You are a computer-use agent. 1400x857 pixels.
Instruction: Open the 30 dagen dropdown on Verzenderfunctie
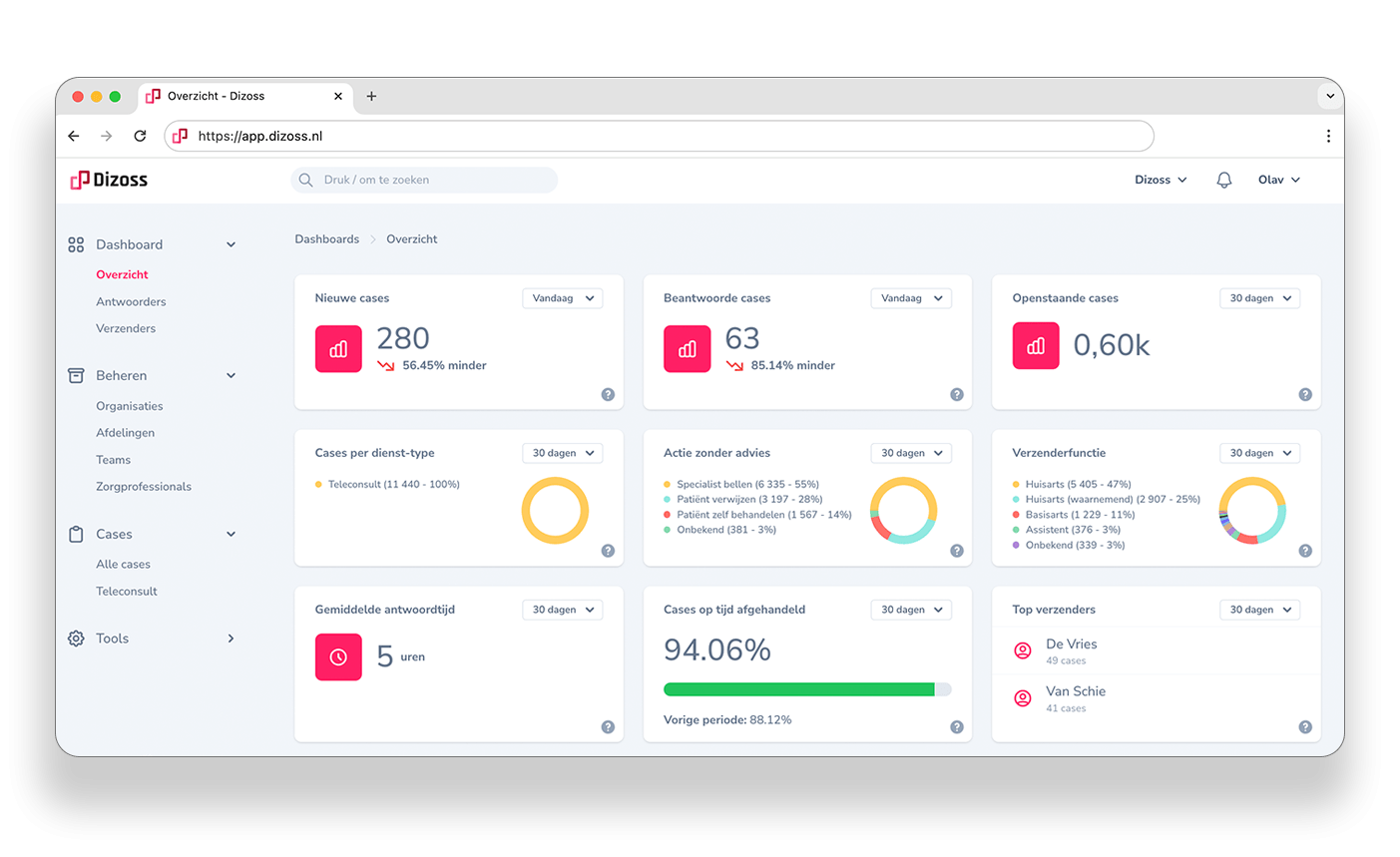pyautogui.click(x=1259, y=452)
